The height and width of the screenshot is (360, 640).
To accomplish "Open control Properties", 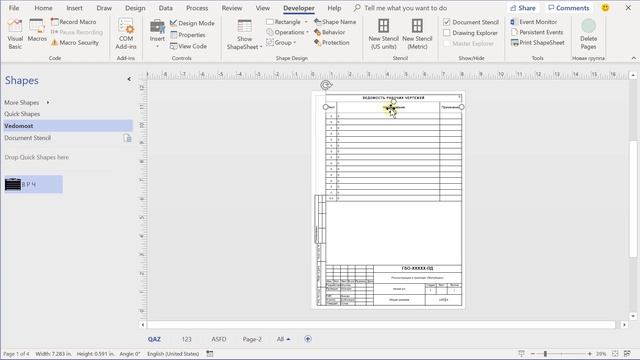I will (187, 35).
